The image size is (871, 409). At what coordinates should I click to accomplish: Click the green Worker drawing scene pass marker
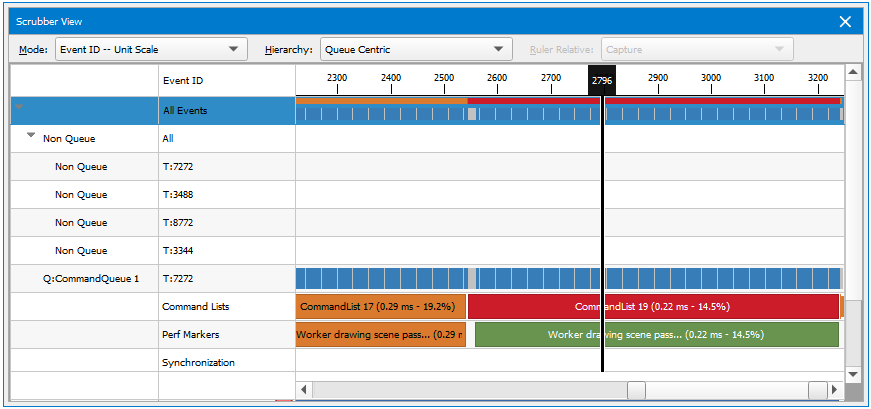(x=656, y=335)
